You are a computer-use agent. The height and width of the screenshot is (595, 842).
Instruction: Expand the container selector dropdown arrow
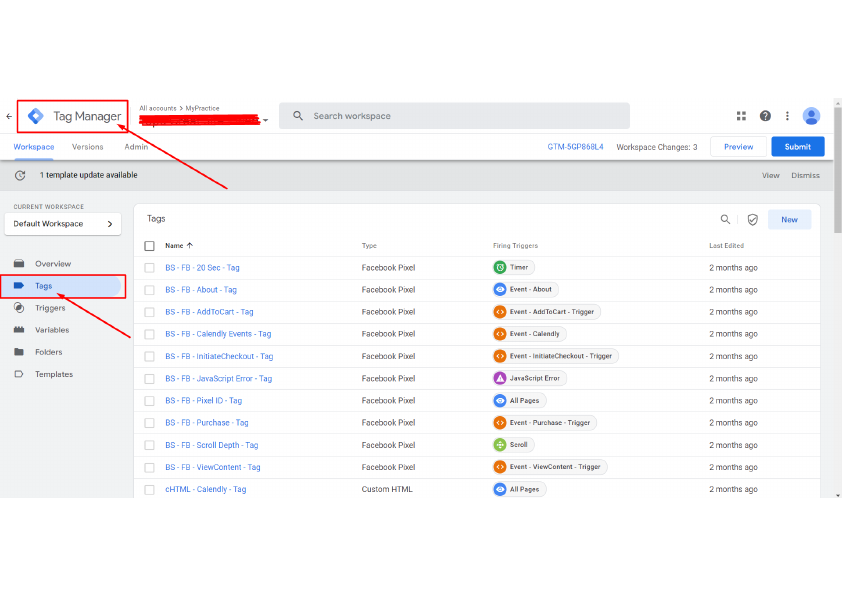(x=265, y=120)
